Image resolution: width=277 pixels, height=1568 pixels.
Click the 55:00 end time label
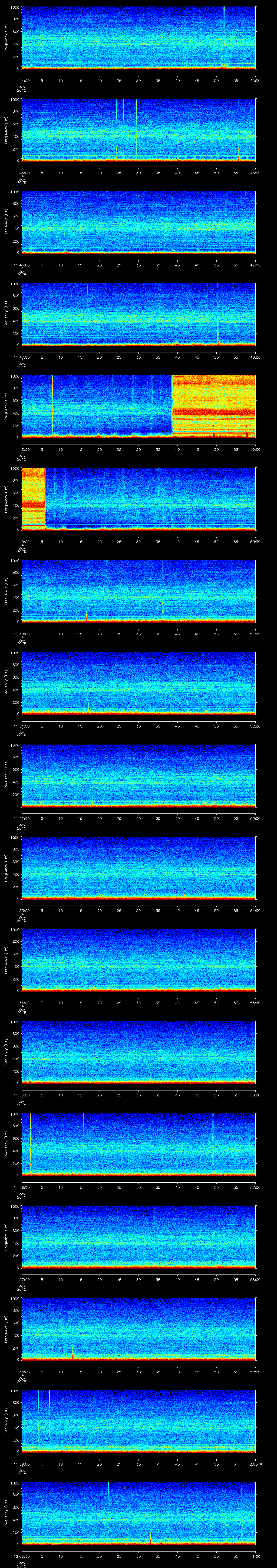coord(255,1003)
